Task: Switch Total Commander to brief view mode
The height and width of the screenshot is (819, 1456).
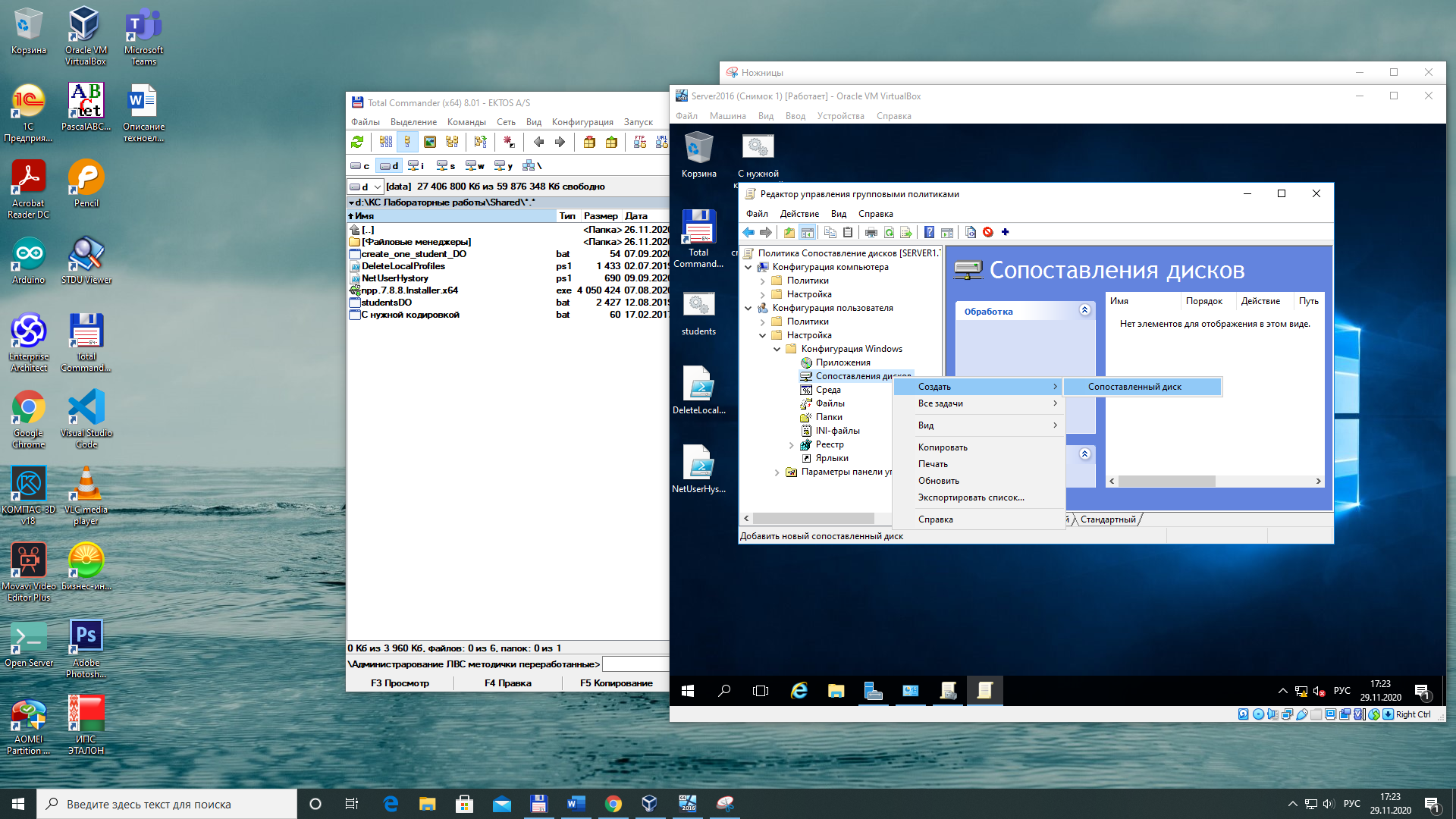Action: [x=386, y=142]
